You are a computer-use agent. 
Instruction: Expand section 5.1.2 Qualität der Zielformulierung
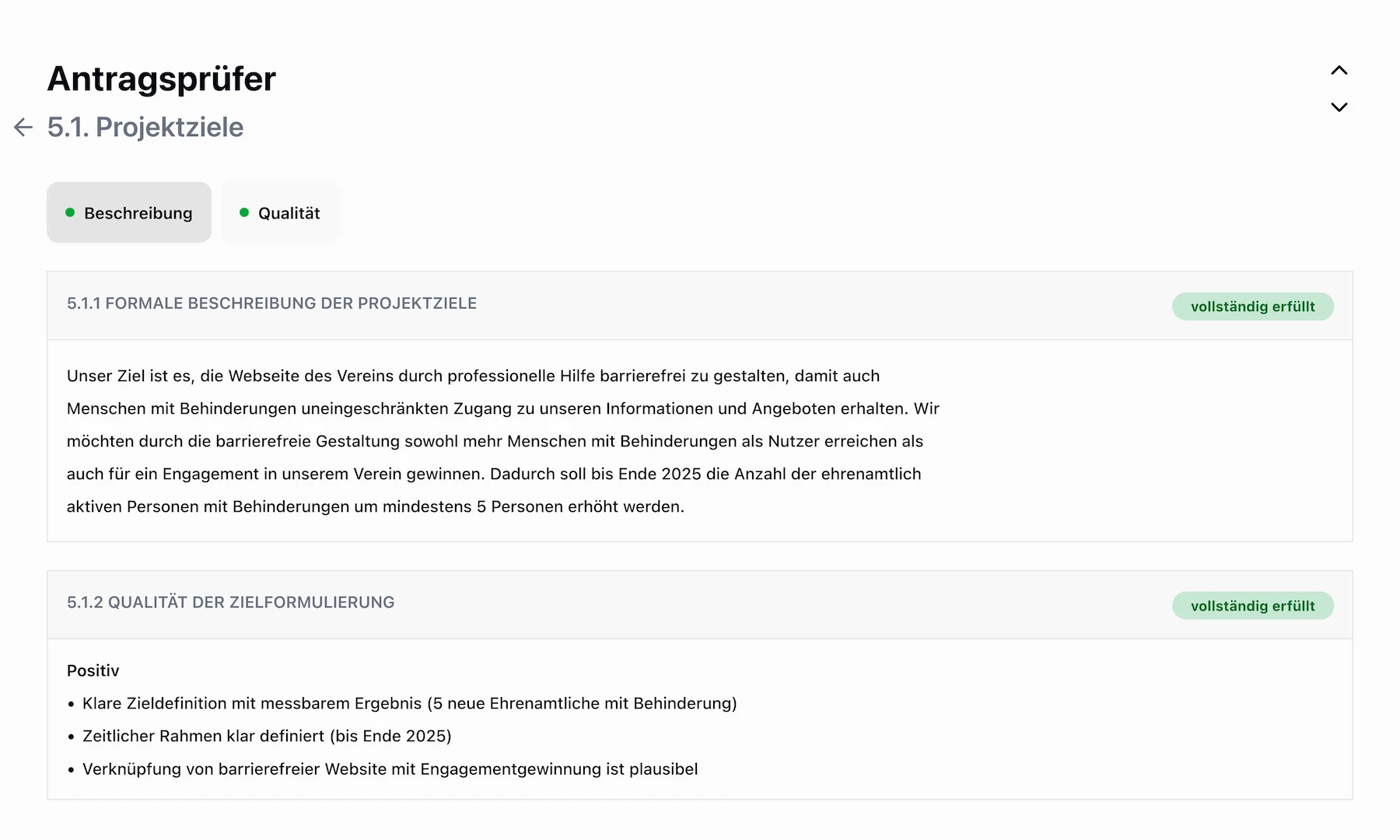[230, 603]
